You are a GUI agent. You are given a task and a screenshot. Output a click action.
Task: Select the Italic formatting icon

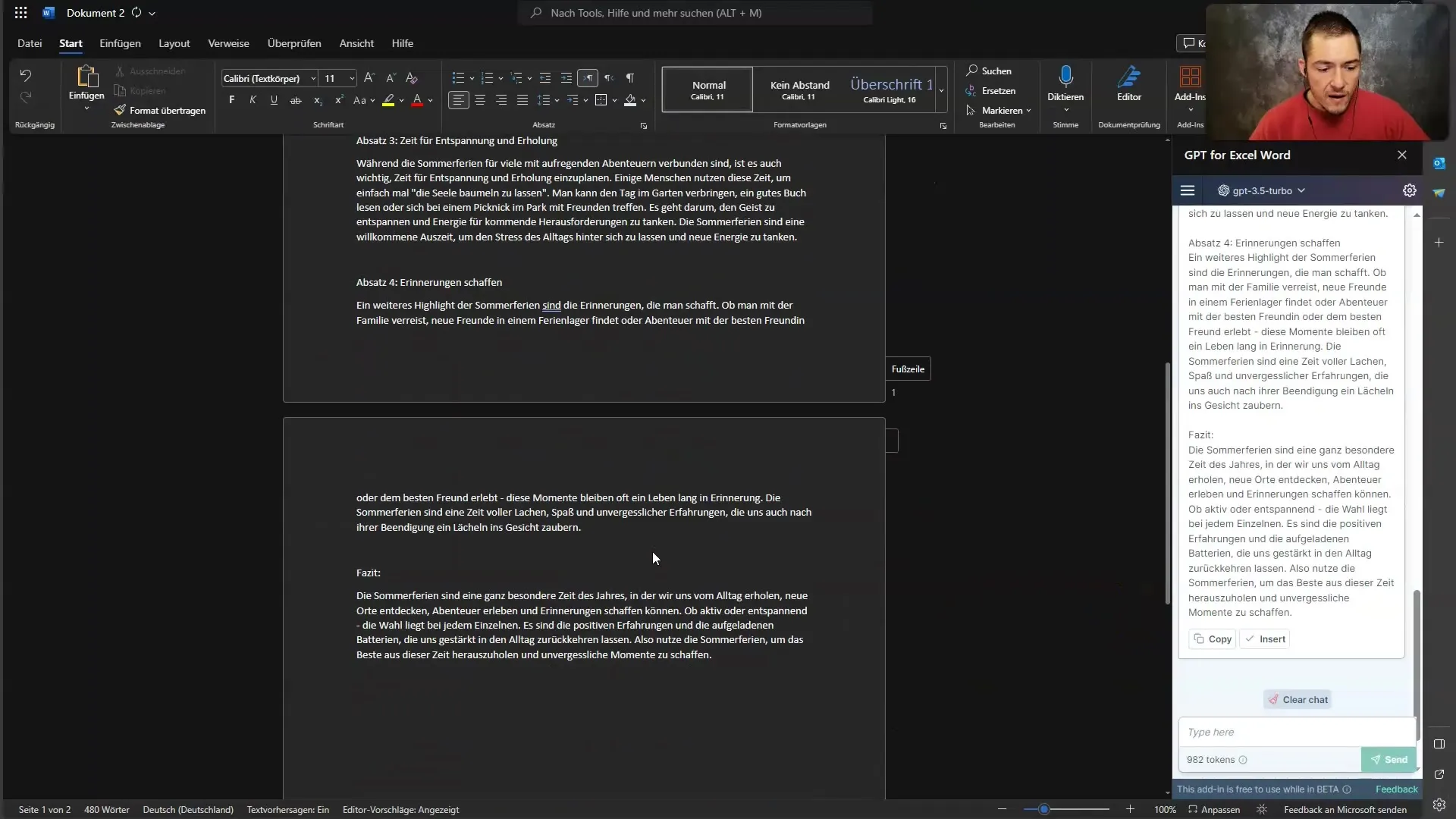pyautogui.click(x=253, y=99)
